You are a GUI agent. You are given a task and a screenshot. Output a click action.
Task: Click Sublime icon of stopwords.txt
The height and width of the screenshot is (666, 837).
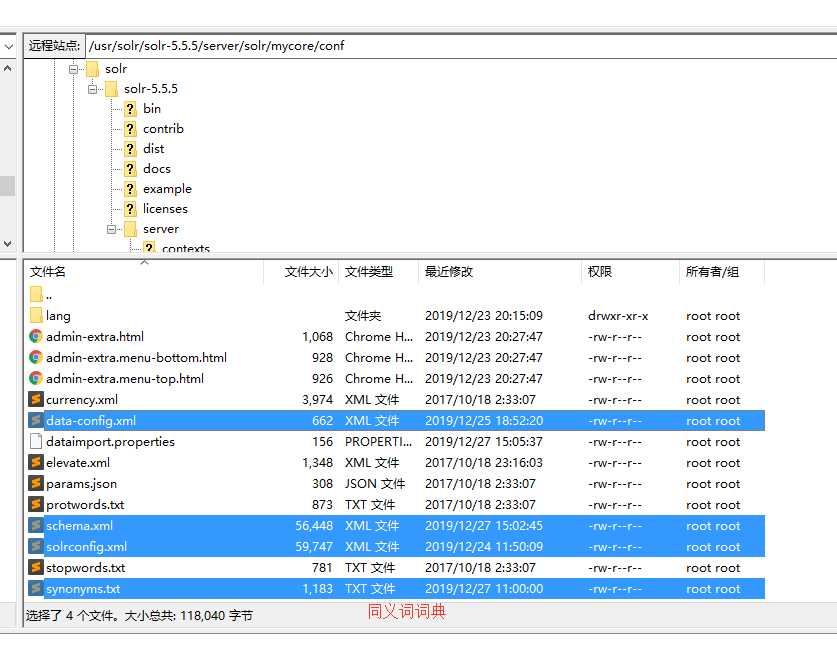pos(36,567)
